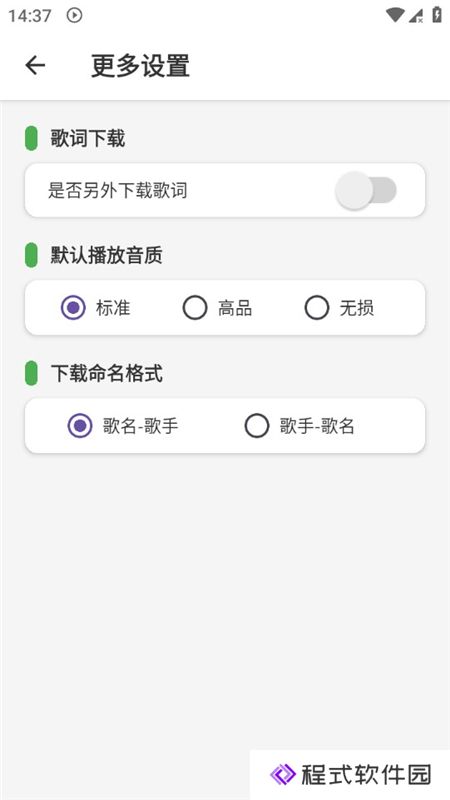This screenshot has height=800, width=450.
Task: Click the 是否另外下载歌词 label text
Action: tap(118, 190)
